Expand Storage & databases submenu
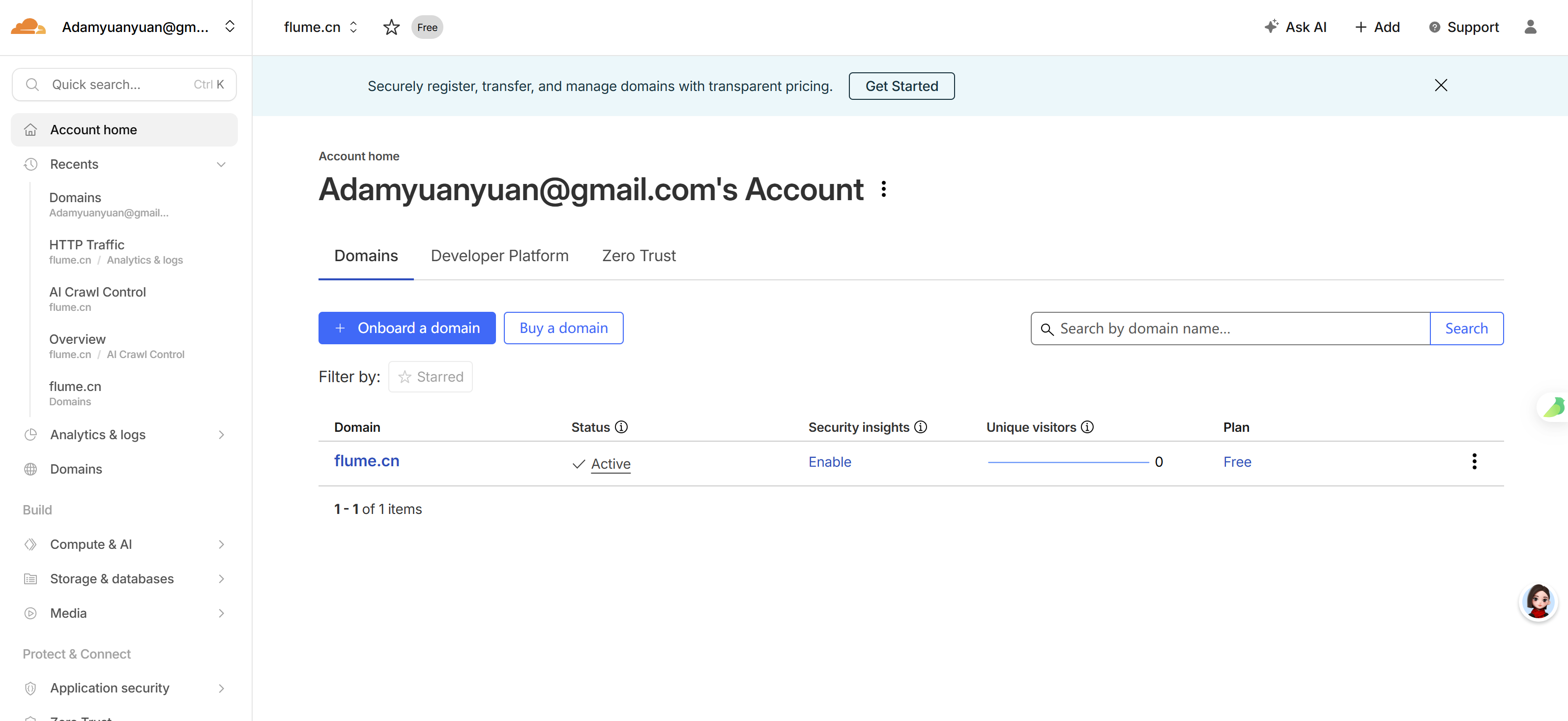Screen dimensions: 1568x721 point(221,578)
